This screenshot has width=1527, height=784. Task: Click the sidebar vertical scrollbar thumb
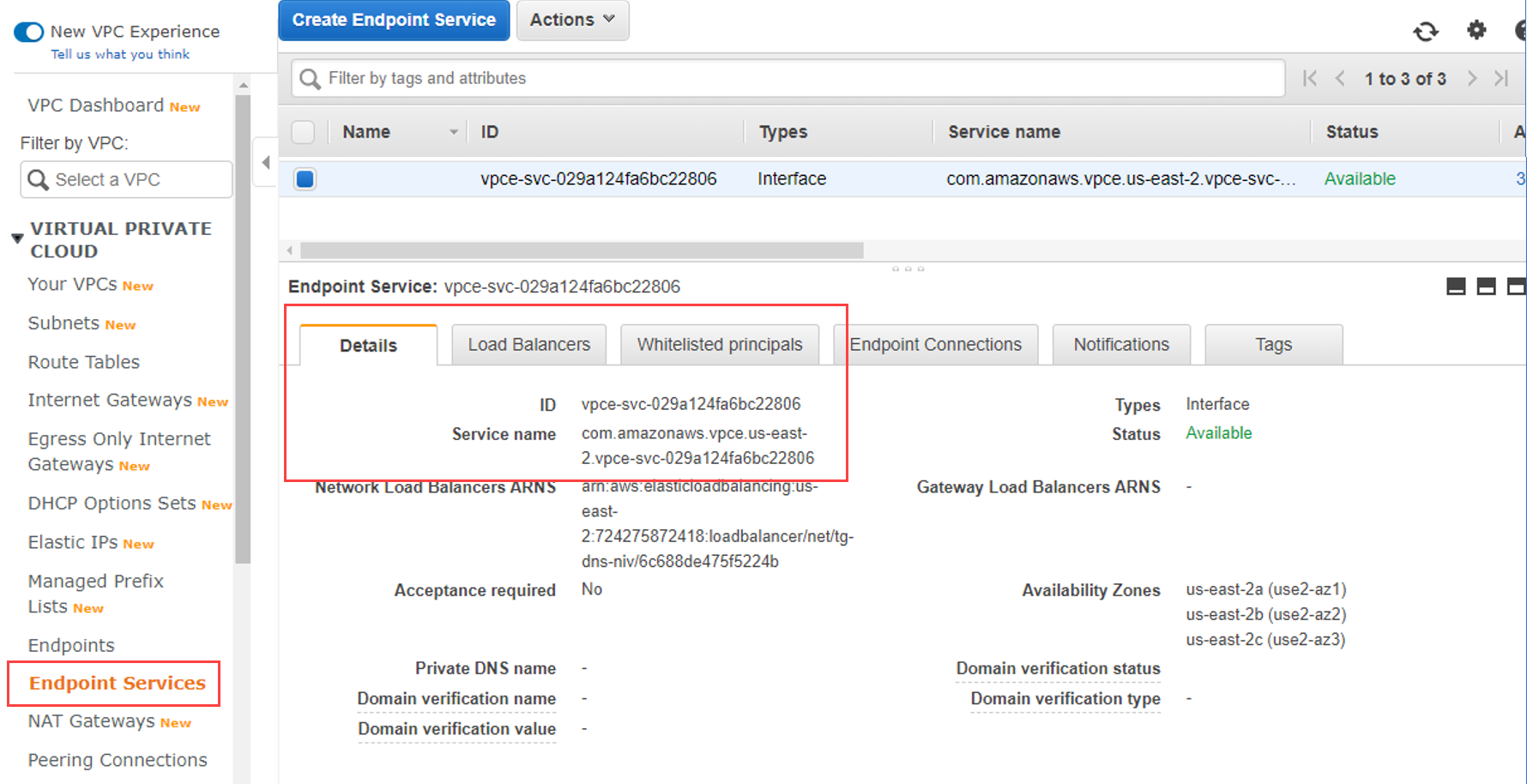[x=244, y=329]
